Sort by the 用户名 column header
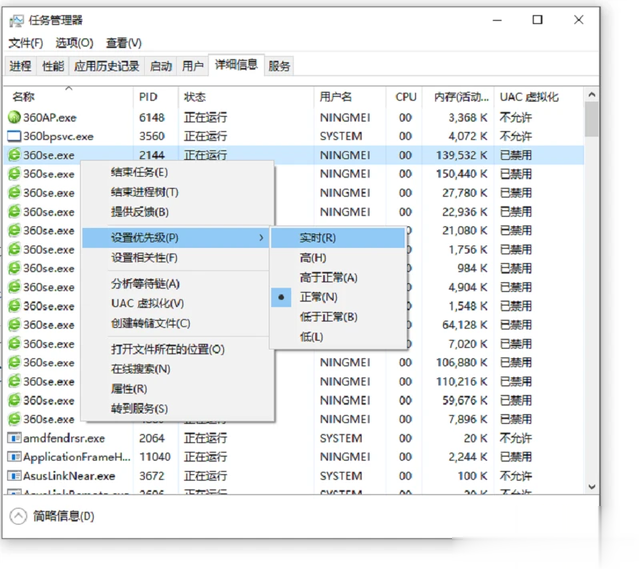Screen dimensions: 640x575 pyautogui.click(x=350, y=97)
